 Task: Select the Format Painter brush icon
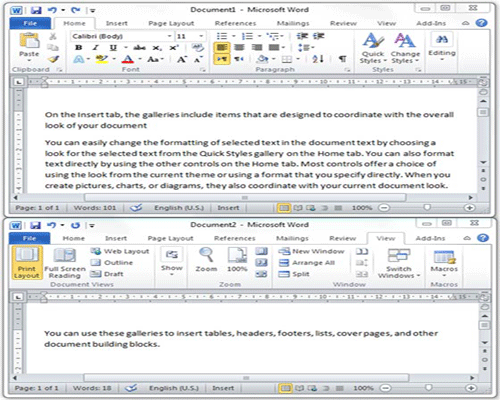pos(53,59)
